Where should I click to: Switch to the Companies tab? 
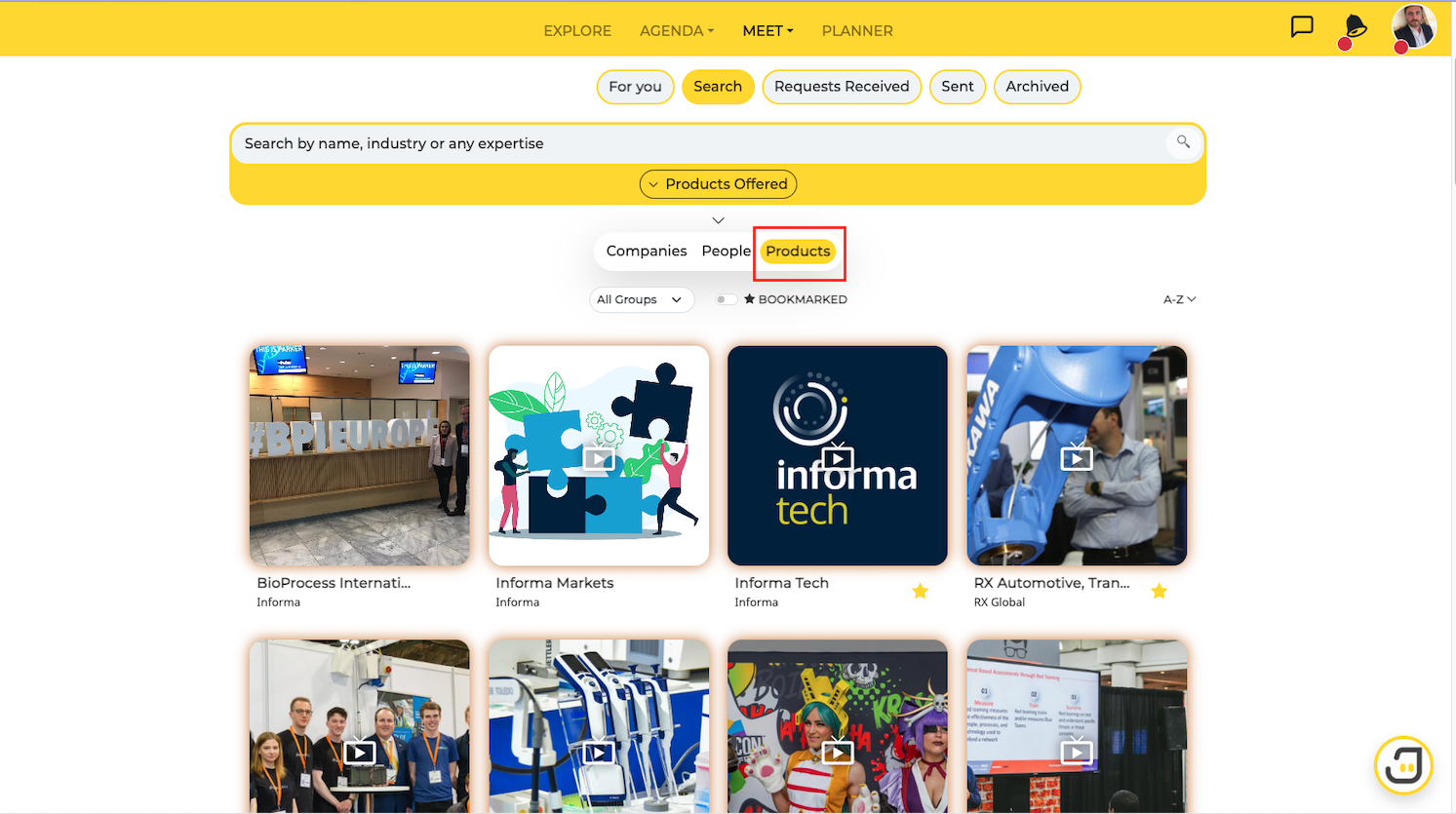click(x=647, y=252)
